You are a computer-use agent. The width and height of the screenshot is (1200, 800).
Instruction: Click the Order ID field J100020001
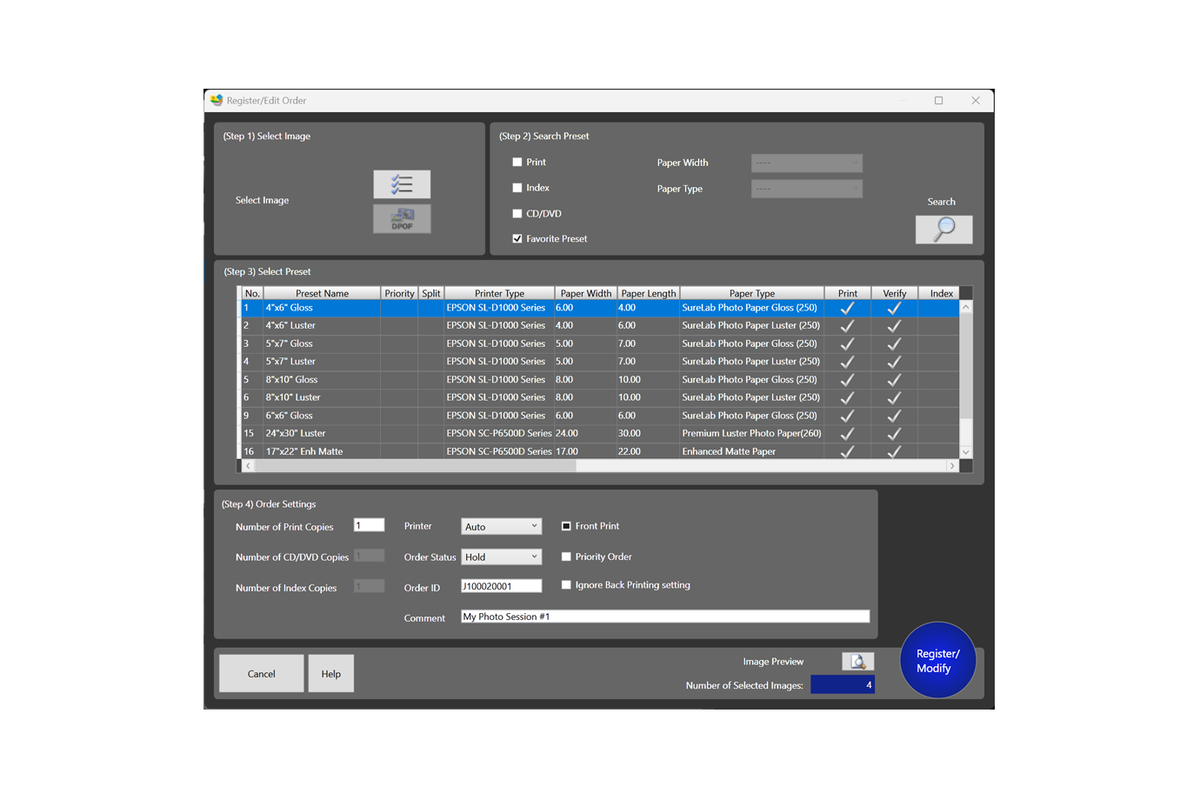pos(501,586)
